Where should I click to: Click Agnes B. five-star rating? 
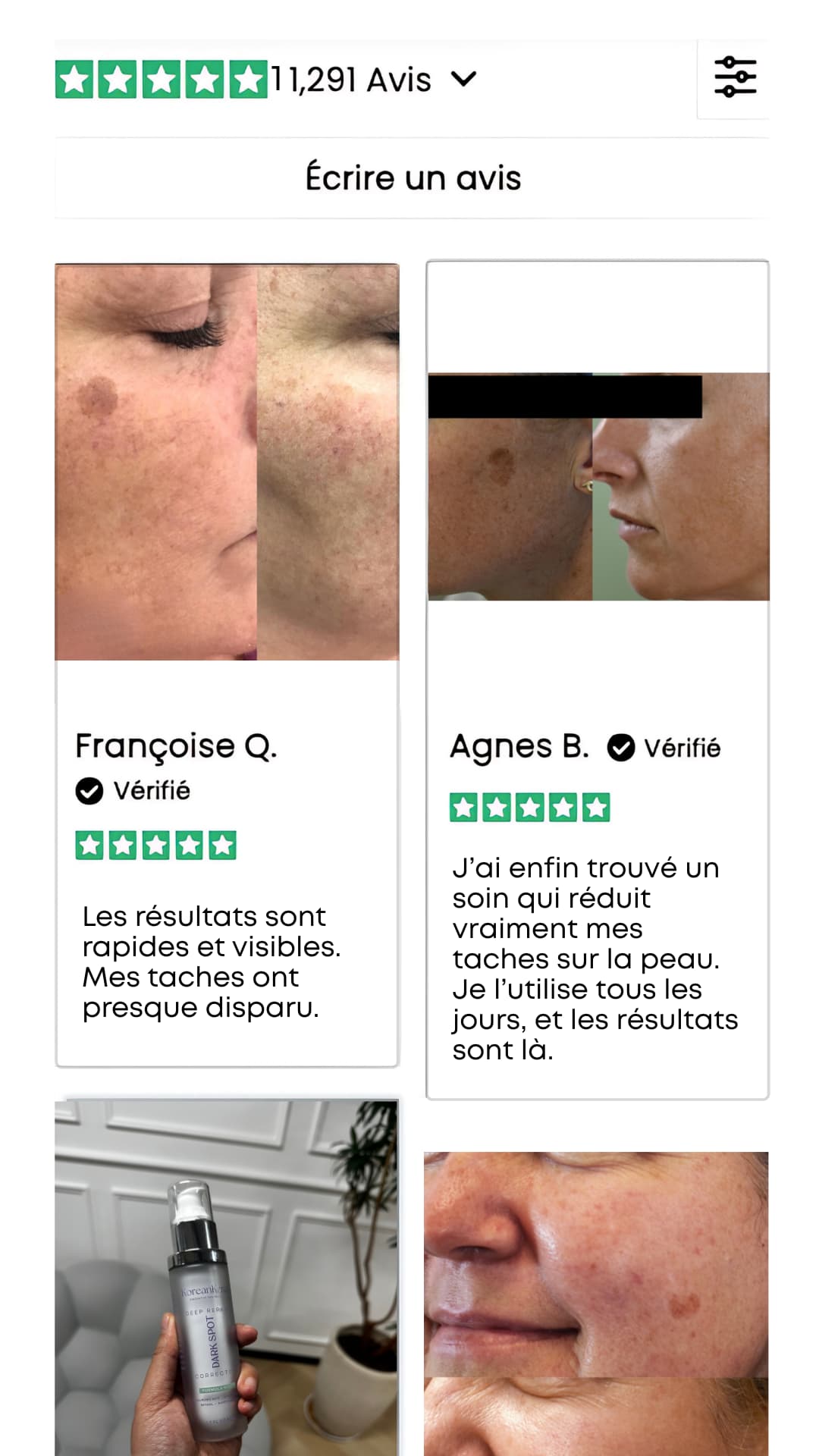529,808
